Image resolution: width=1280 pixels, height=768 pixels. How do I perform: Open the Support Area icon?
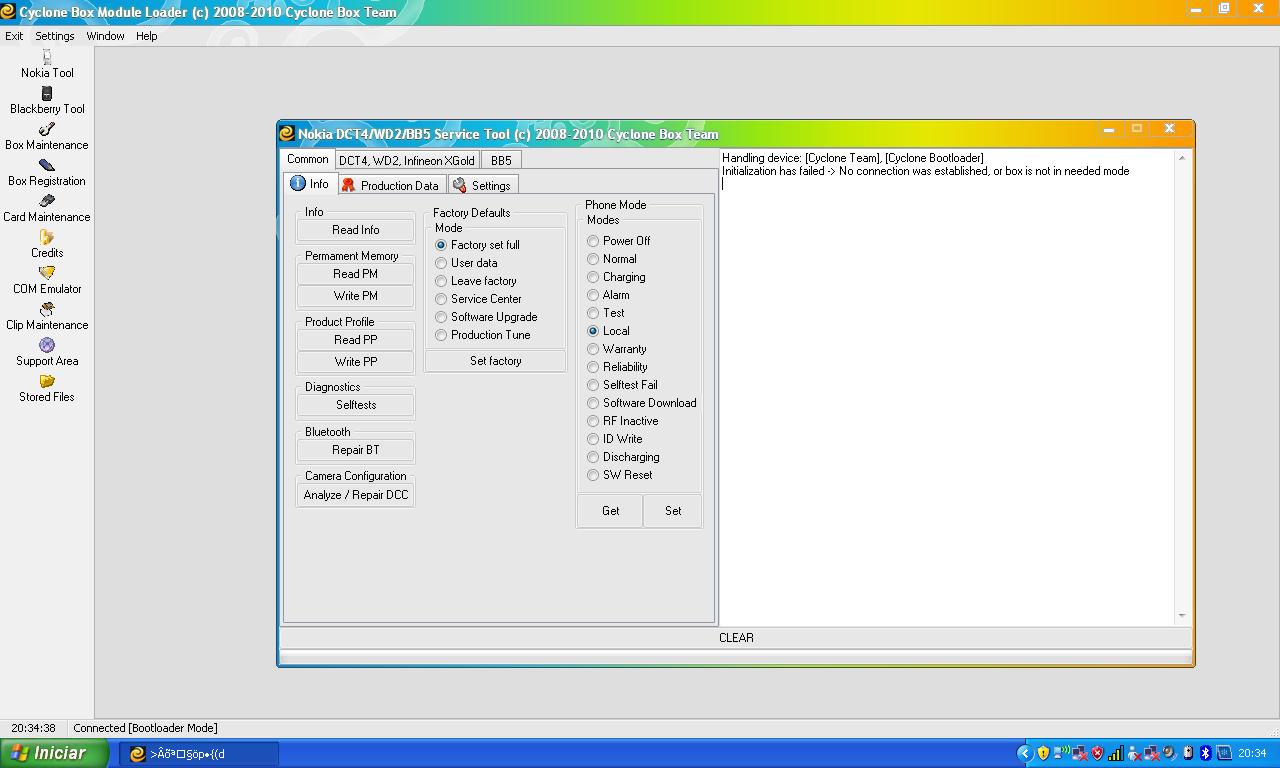coord(47,346)
